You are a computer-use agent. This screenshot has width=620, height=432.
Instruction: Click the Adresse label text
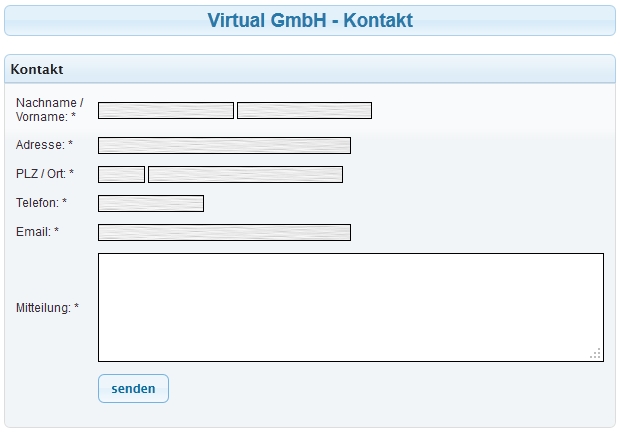click(x=40, y=146)
